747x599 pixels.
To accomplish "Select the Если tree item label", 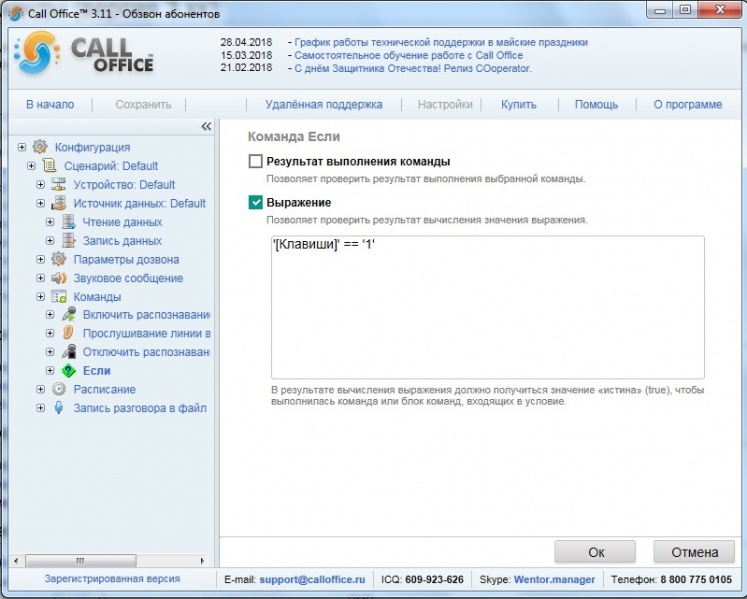I will [x=97, y=370].
